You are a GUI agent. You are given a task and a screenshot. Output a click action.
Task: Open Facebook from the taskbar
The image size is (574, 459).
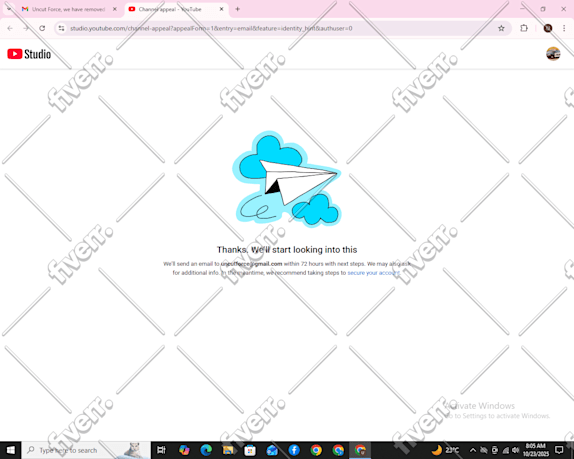[x=294, y=450]
